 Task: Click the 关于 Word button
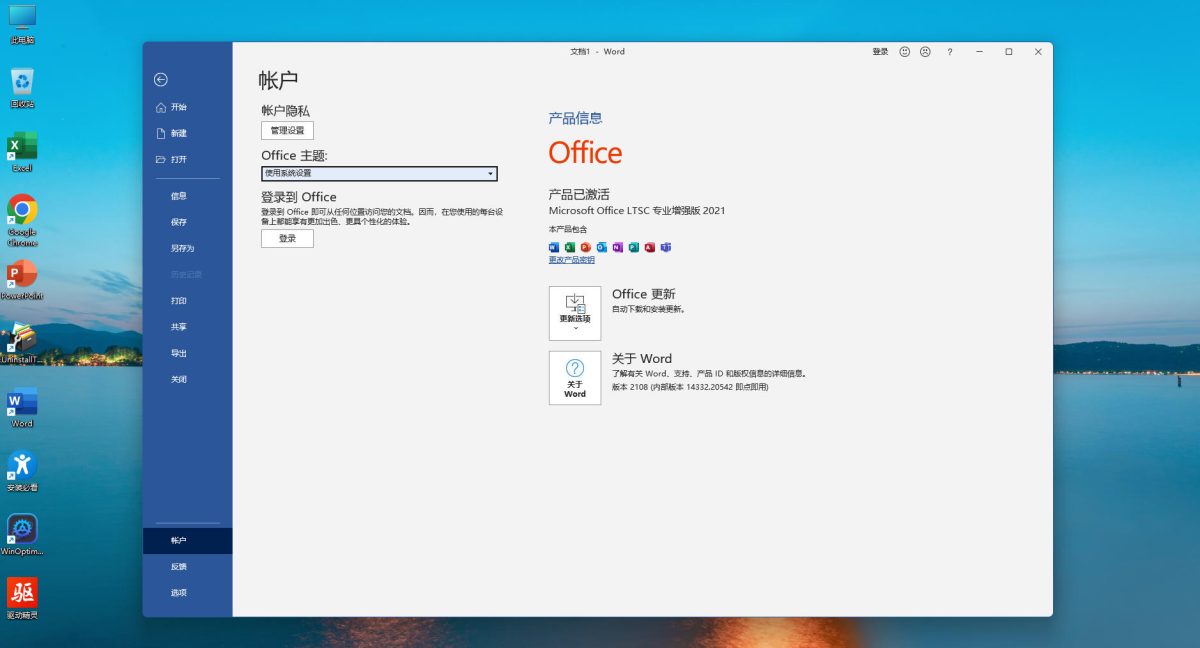(x=575, y=378)
